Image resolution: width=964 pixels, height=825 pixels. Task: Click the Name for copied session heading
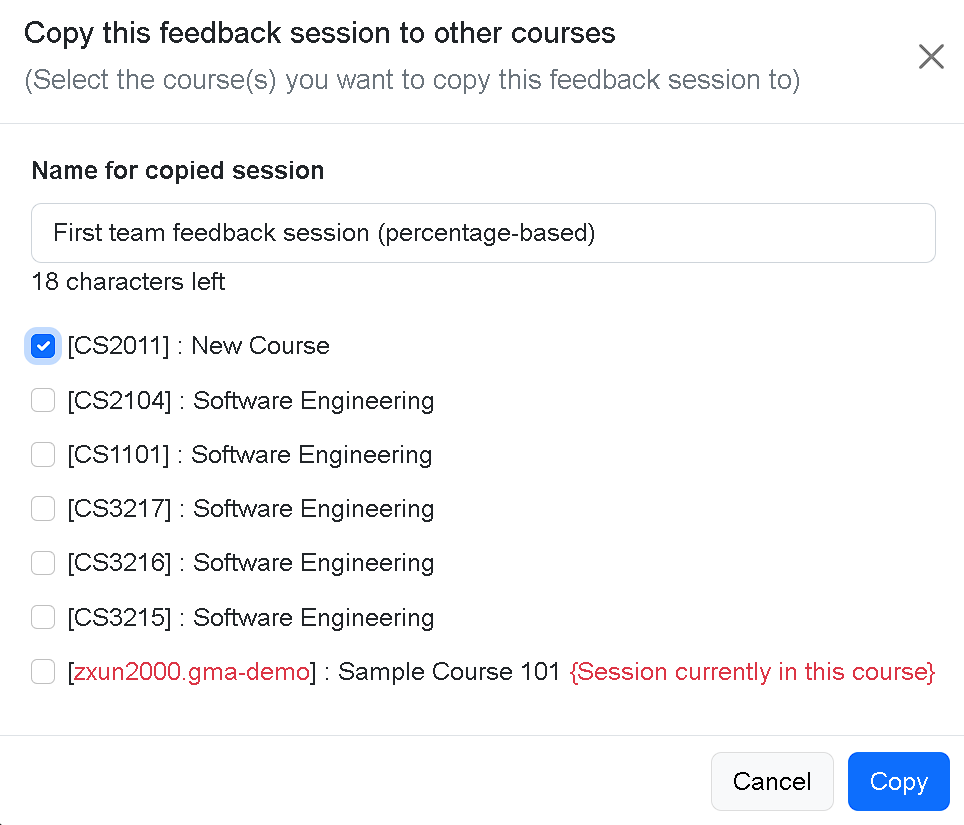pyautogui.click(x=177, y=170)
